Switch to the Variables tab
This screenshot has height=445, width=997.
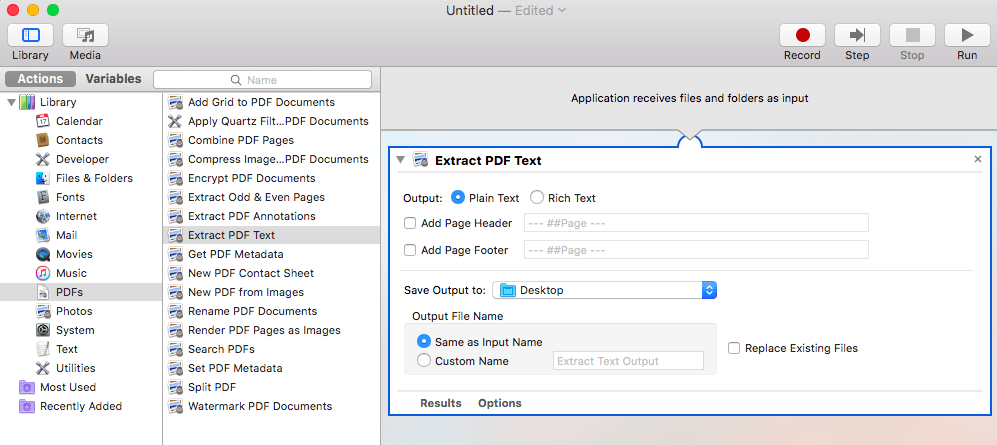click(x=113, y=79)
